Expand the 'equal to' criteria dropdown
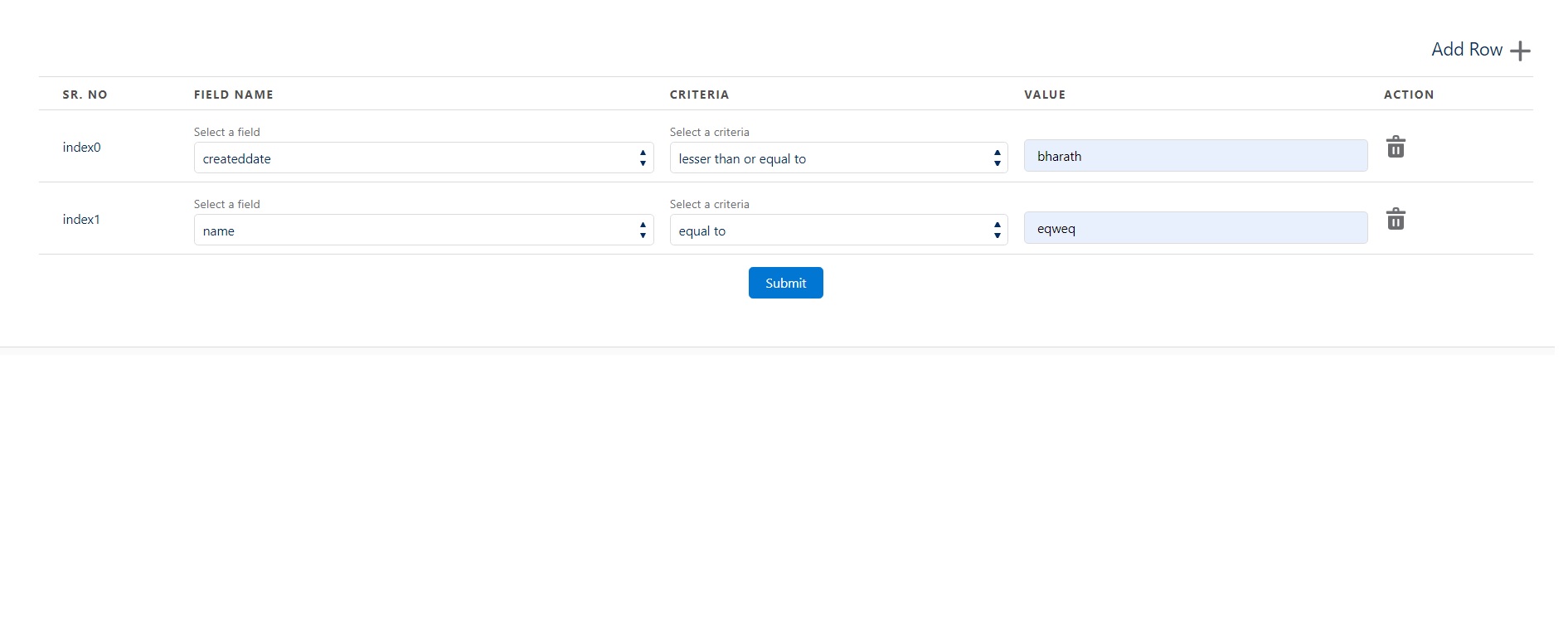The image size is (1568, 631). tap(837, 231)
